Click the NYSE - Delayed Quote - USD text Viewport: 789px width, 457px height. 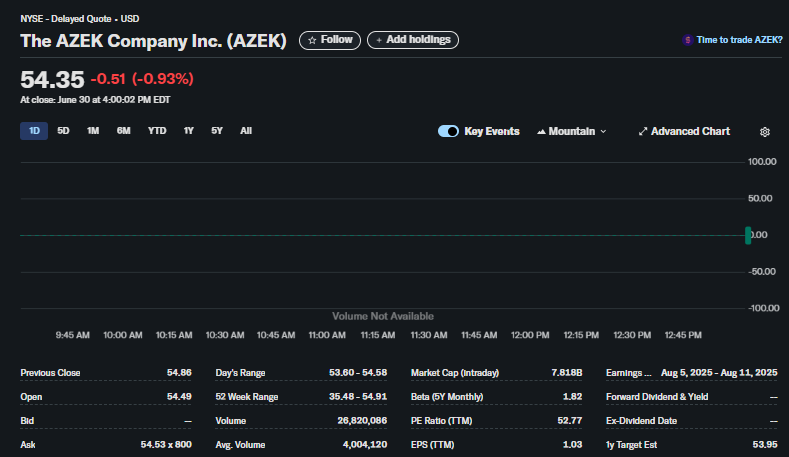point(80,19)
